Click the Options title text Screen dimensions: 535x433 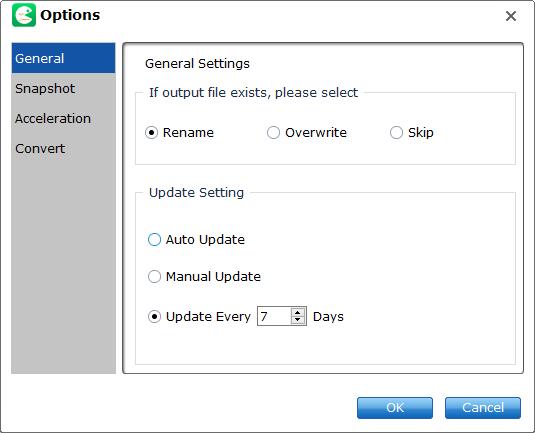coord(70,15)
